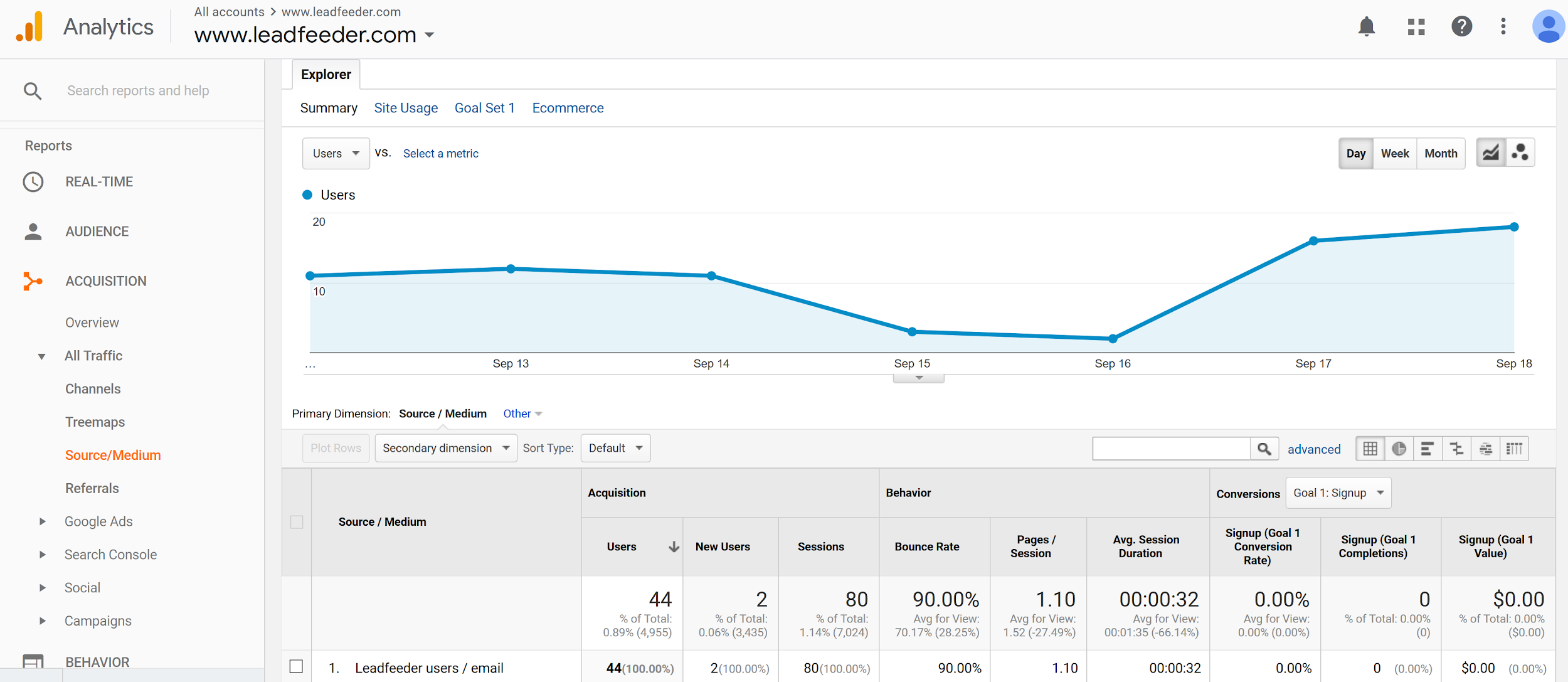The image size is (1568, 682).
Task: Open the Treemaps report
Action: click(95, 422)
